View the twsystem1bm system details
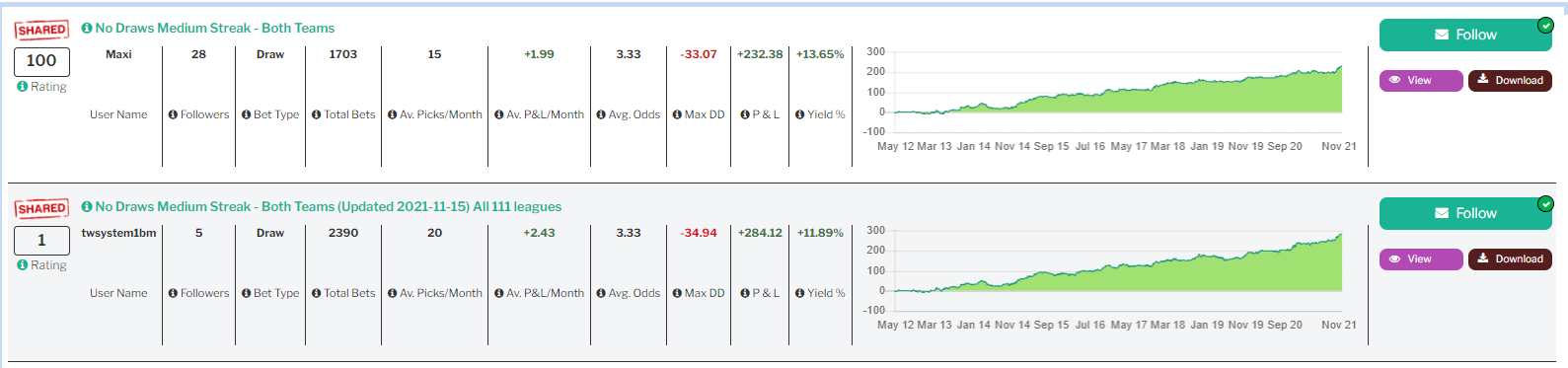Image resolution: width=1568 pixels, height=368 pixels. click(x=1421, y=258)
